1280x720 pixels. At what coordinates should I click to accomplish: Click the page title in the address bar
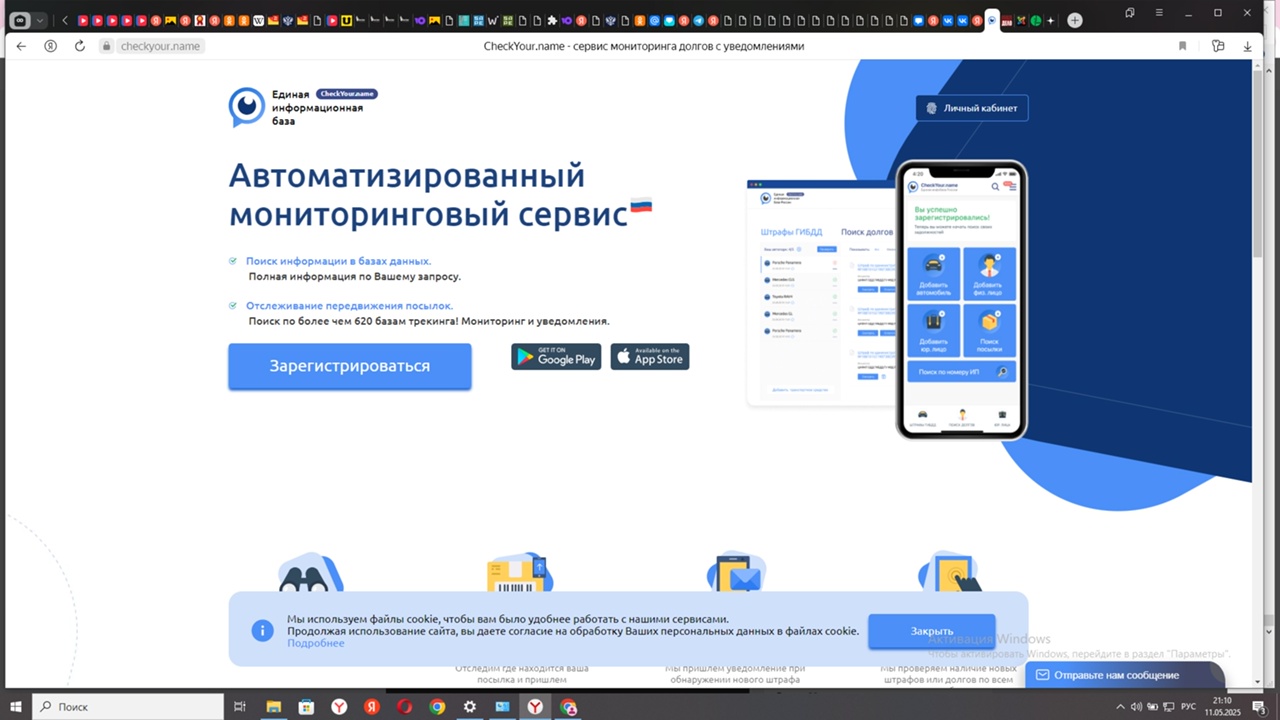tap(644, 46)
